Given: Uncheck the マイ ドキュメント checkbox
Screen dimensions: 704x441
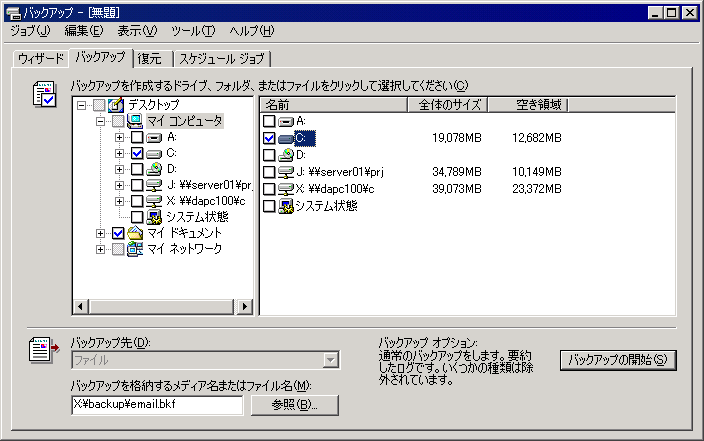Looking at the screenshot, I should (118, 233).
